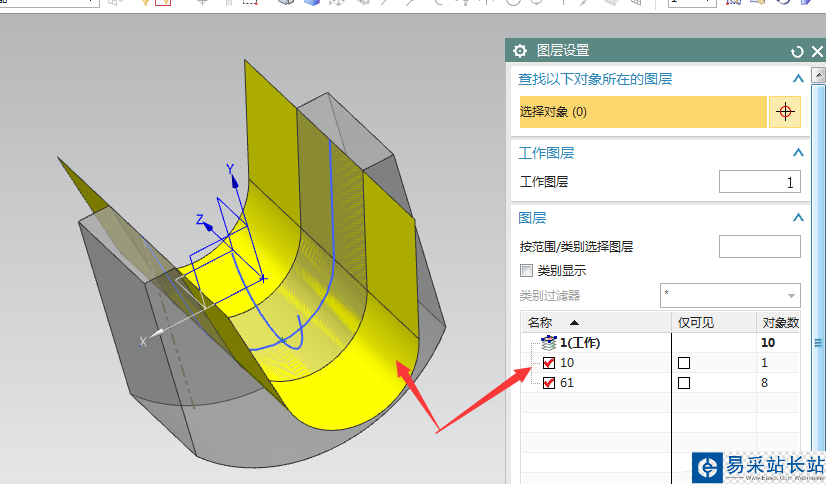The width and height of the screenshot is (826, 484).
Task: Click the layer stack icon beside 1(工作)
Action: [x=549, y=342]
